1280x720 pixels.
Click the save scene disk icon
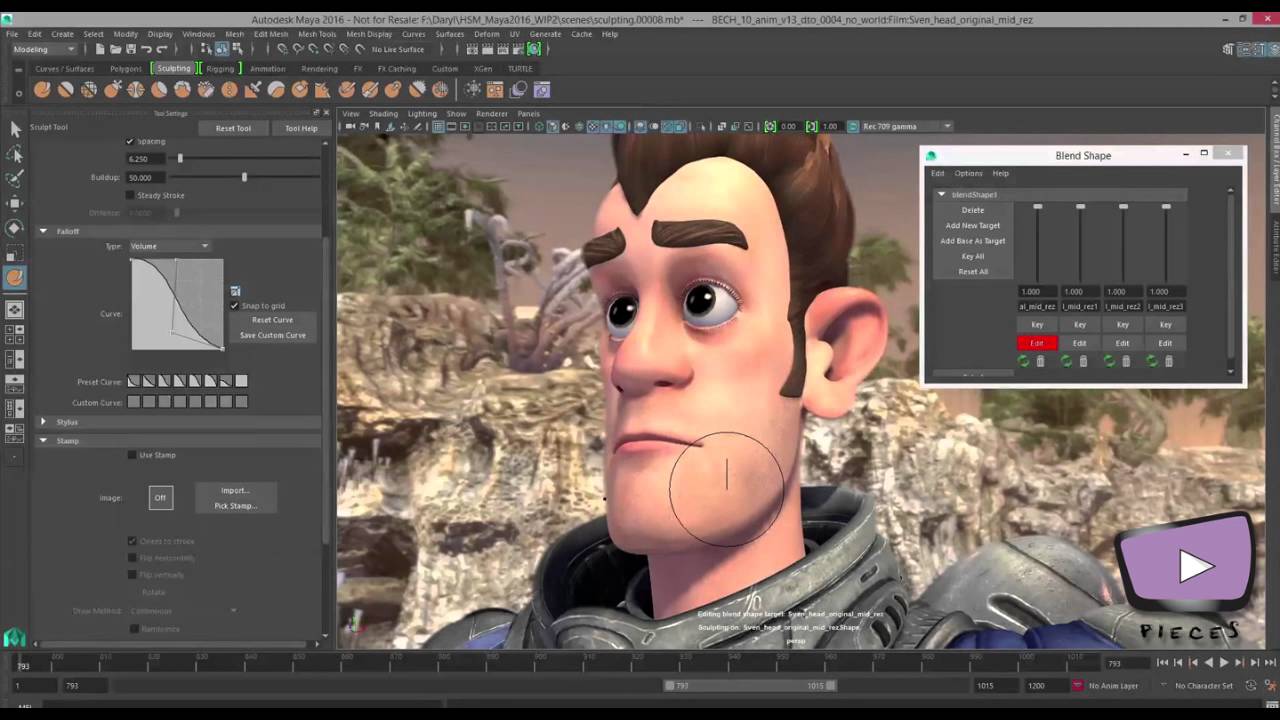[130, 49]
